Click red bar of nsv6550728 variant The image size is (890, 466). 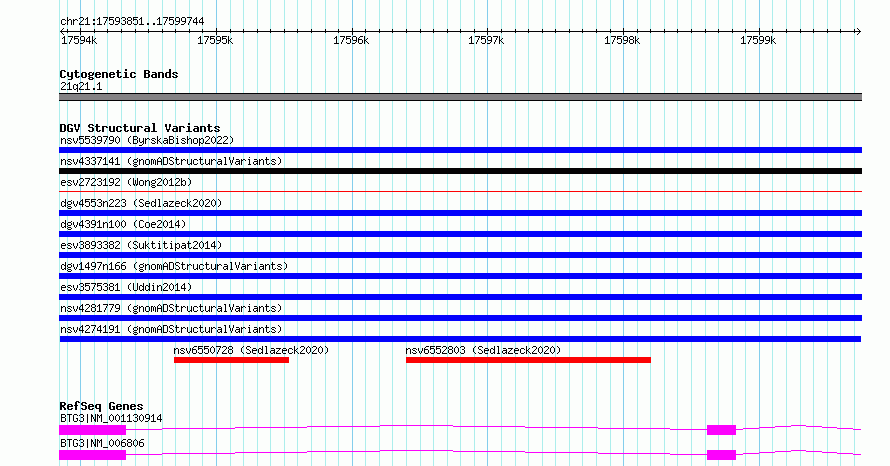(232, 360)
